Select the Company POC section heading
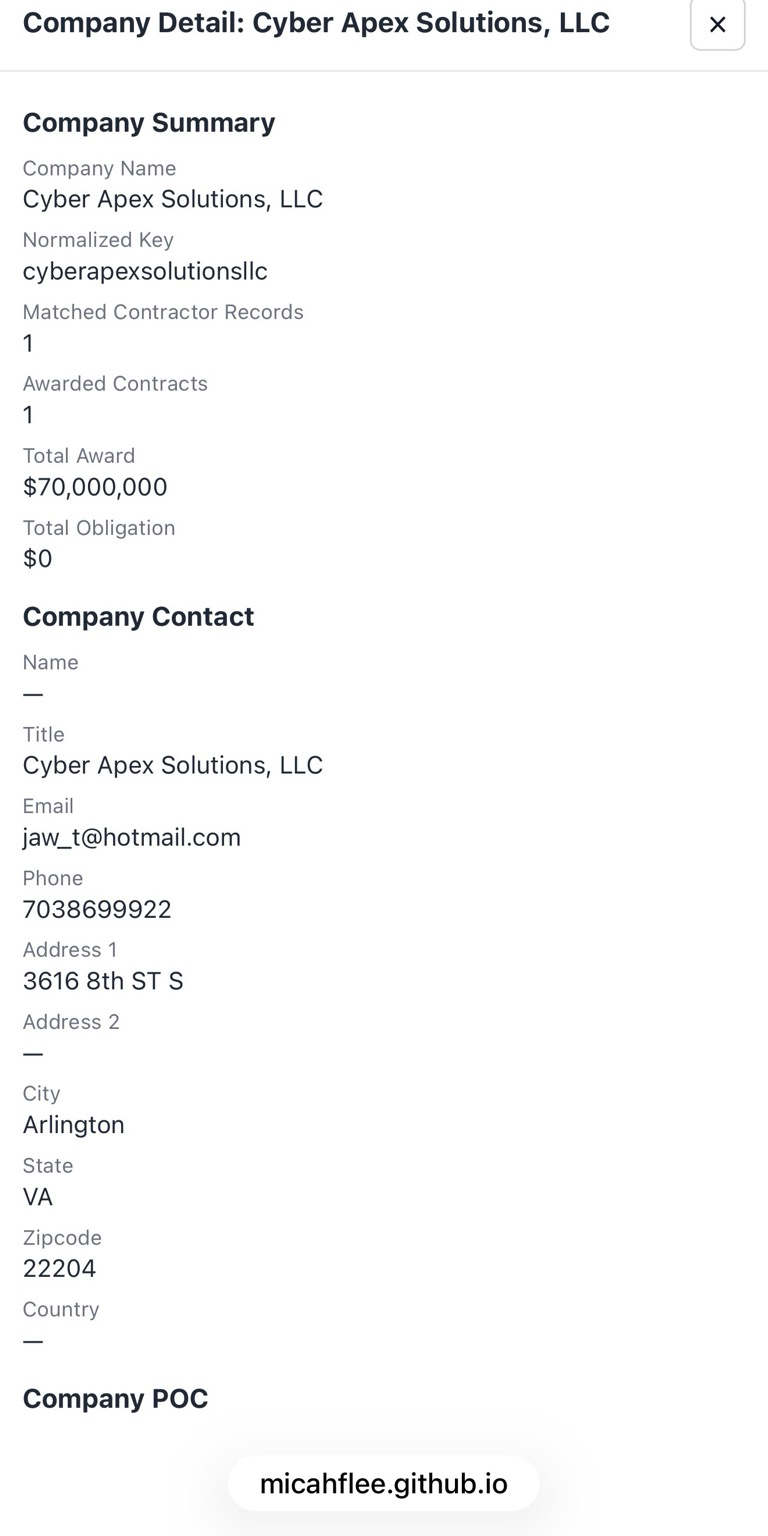768x1536 pixels. coord(115,1398)
